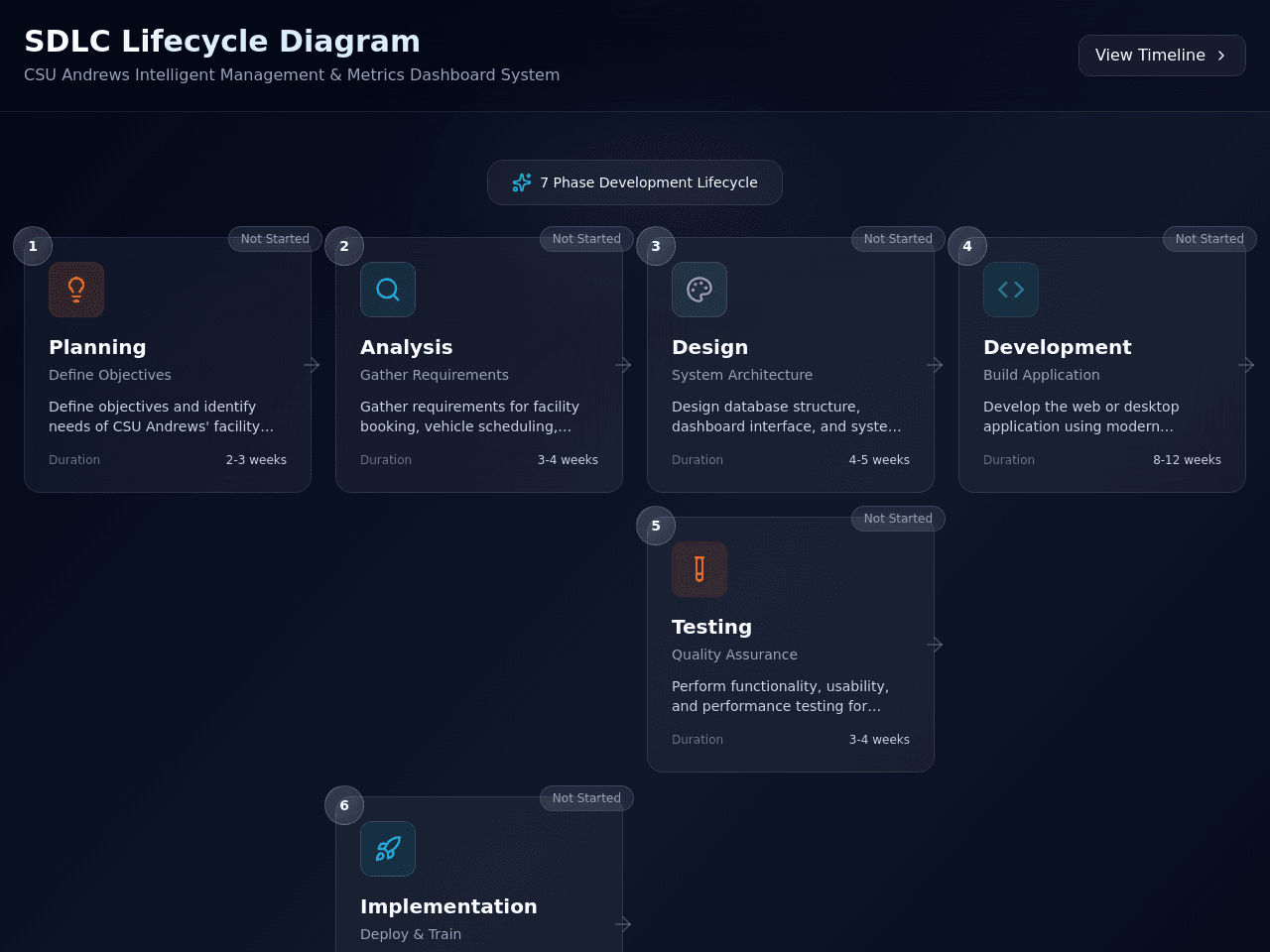
Task: Click phase number 4 badge
Action: (967, 246)
